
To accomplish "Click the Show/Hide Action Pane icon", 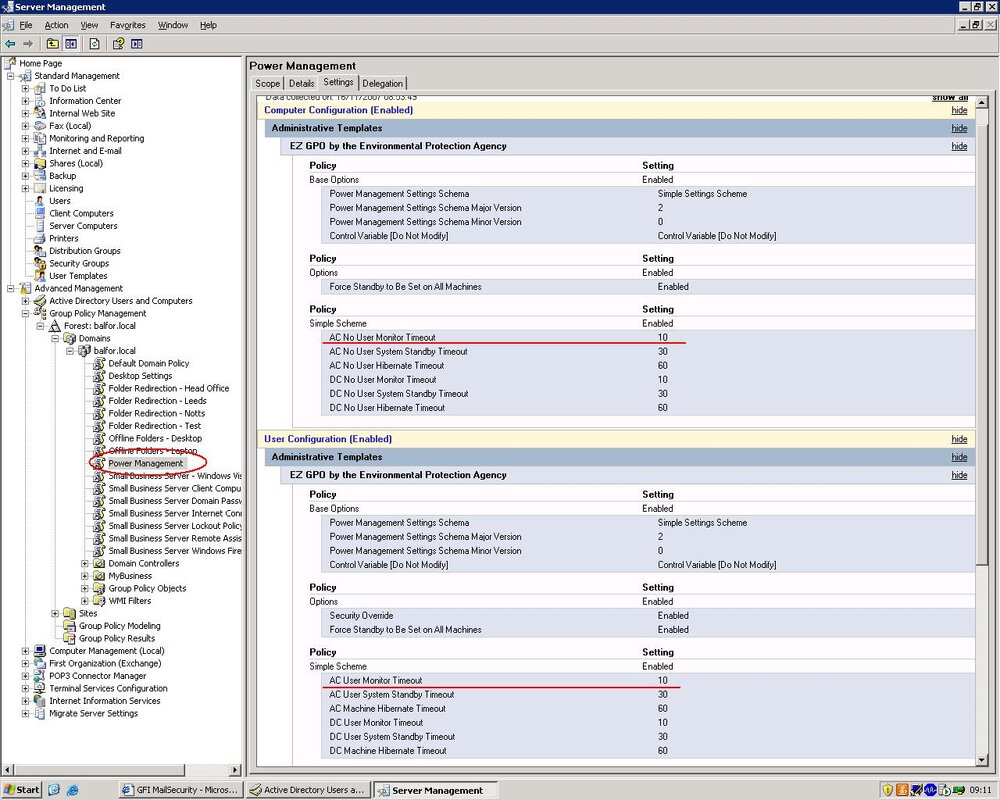I will tap(136, 43).
